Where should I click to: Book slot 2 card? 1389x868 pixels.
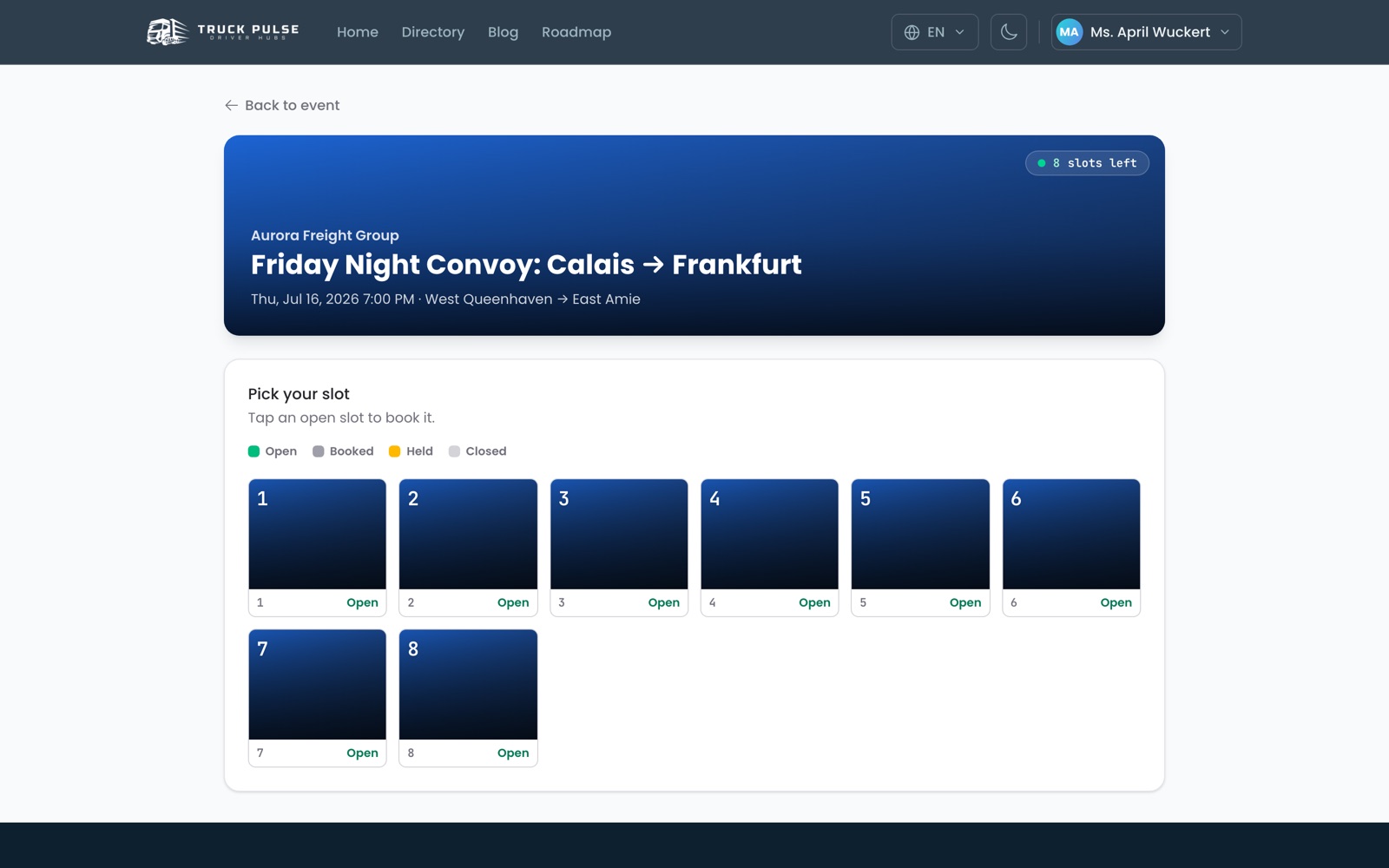pos(468,548)
